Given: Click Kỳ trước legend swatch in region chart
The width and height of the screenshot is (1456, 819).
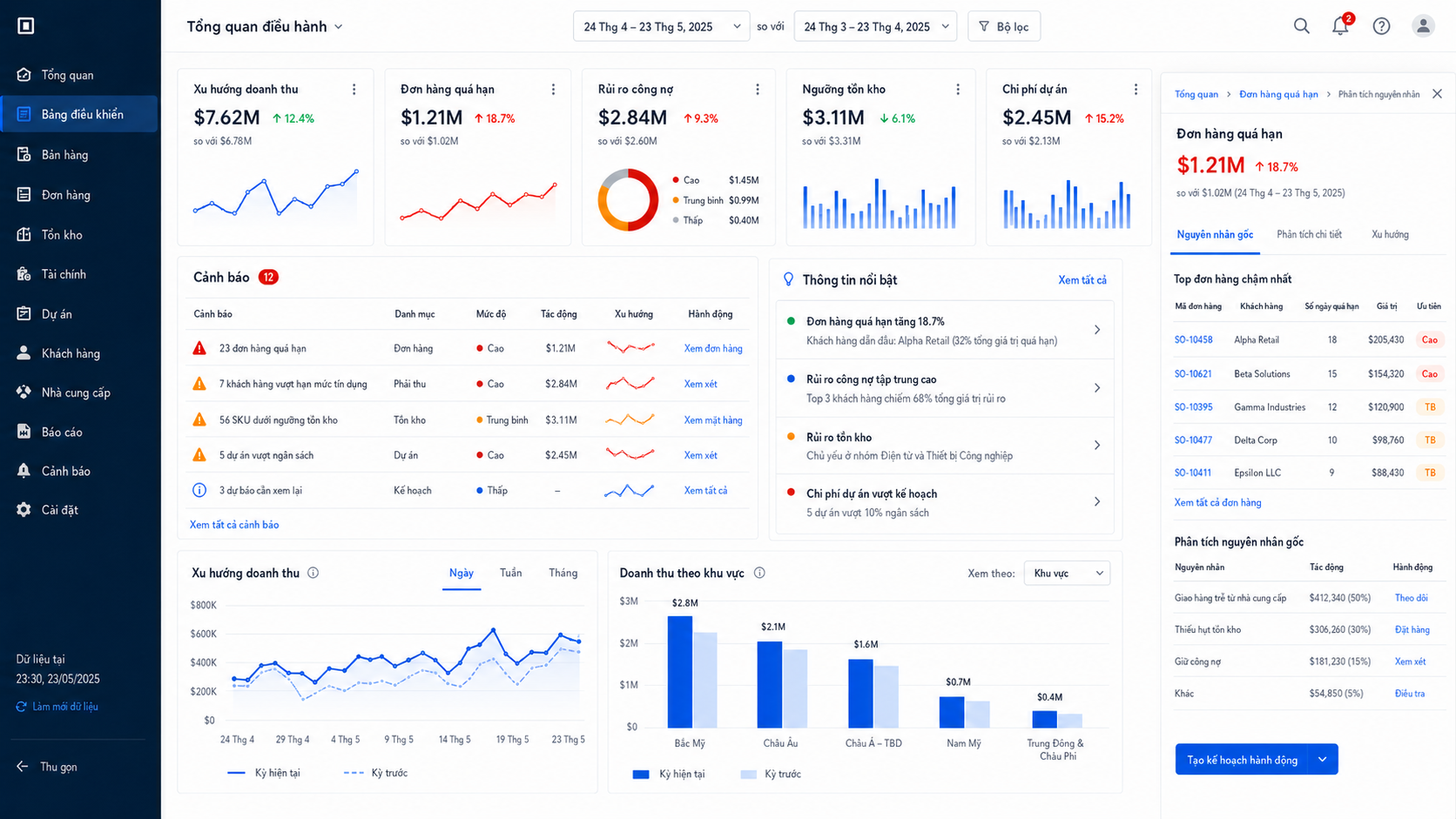Looking at the screenshot, I should click(x=748, y=775).
